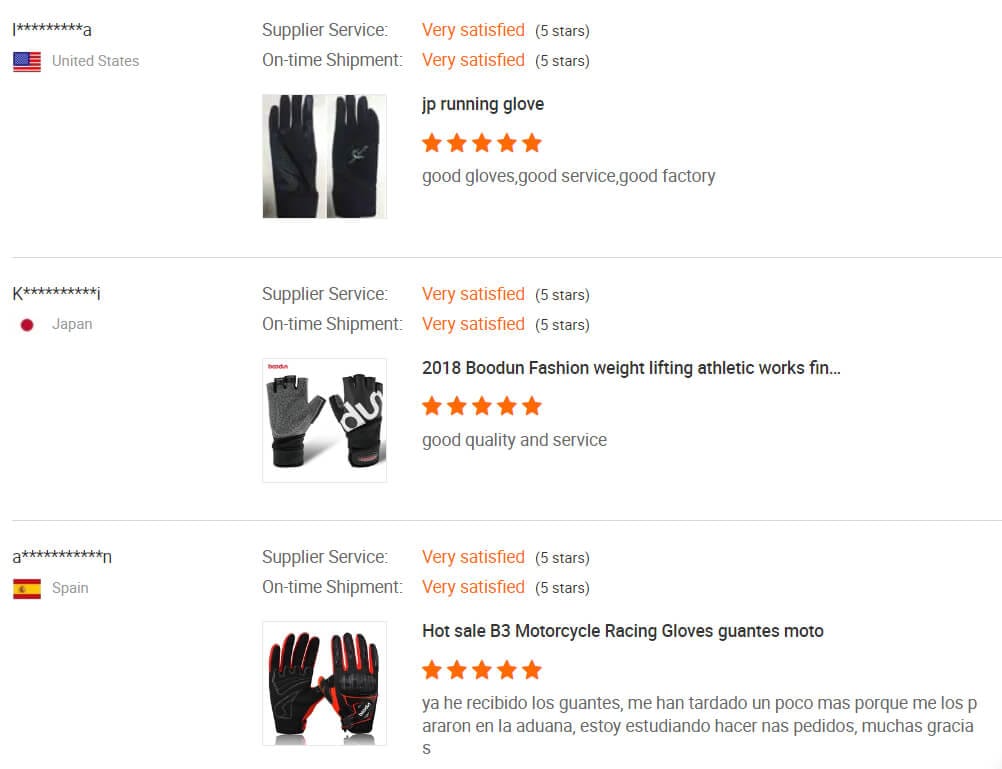Screen dimensions: 1002x769
Task: Open '2018 Boodun Fashion weight lifting' title link
Action: 631,368
